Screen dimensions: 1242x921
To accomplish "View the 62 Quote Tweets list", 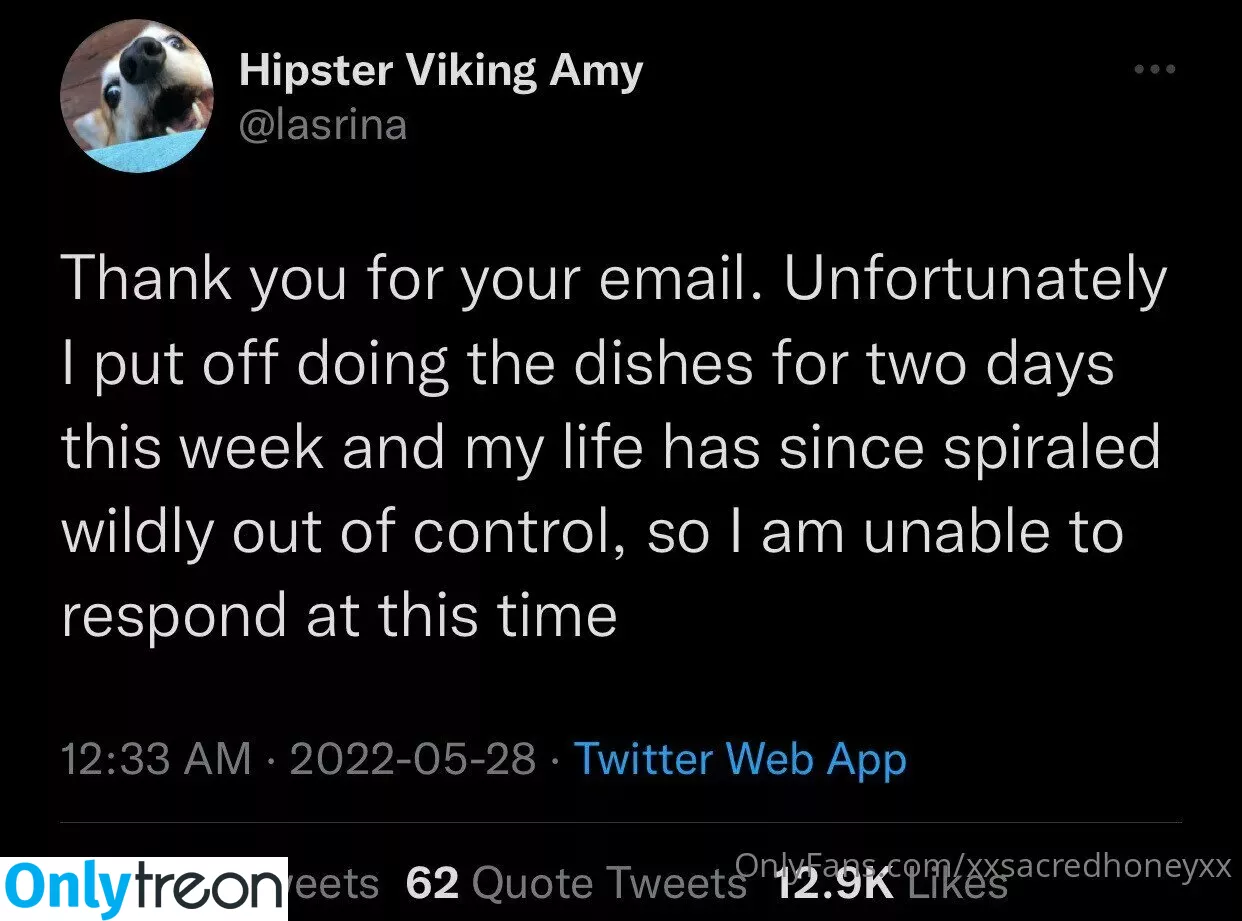I will pyautogui.click(x=576, y=884).
